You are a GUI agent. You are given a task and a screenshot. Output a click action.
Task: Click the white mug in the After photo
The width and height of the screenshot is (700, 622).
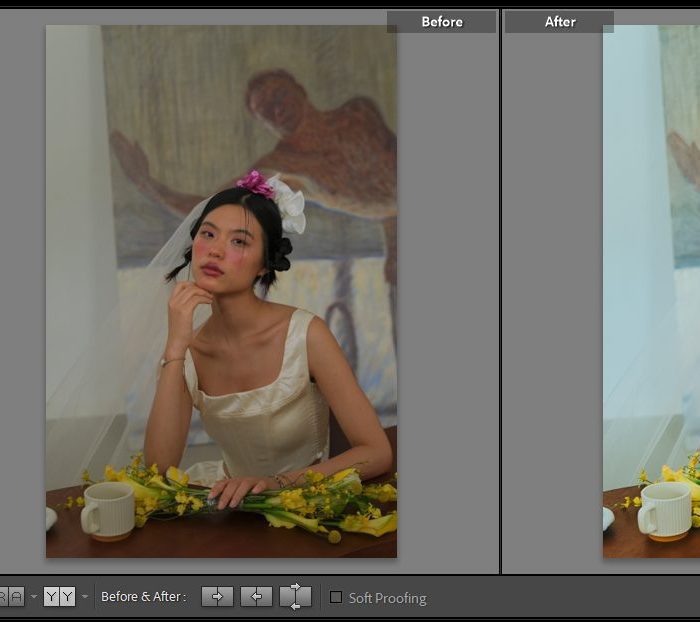click(665, 511)
